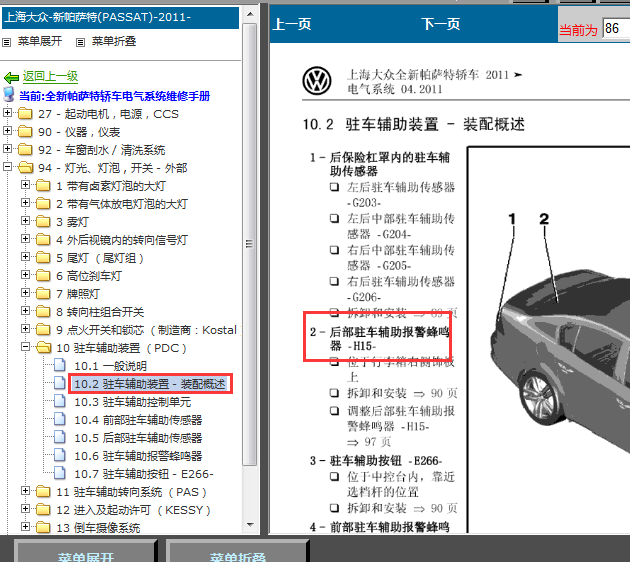Click 返回上一级 link
Screen dimensions: 630x562
(x=50, y=76)
